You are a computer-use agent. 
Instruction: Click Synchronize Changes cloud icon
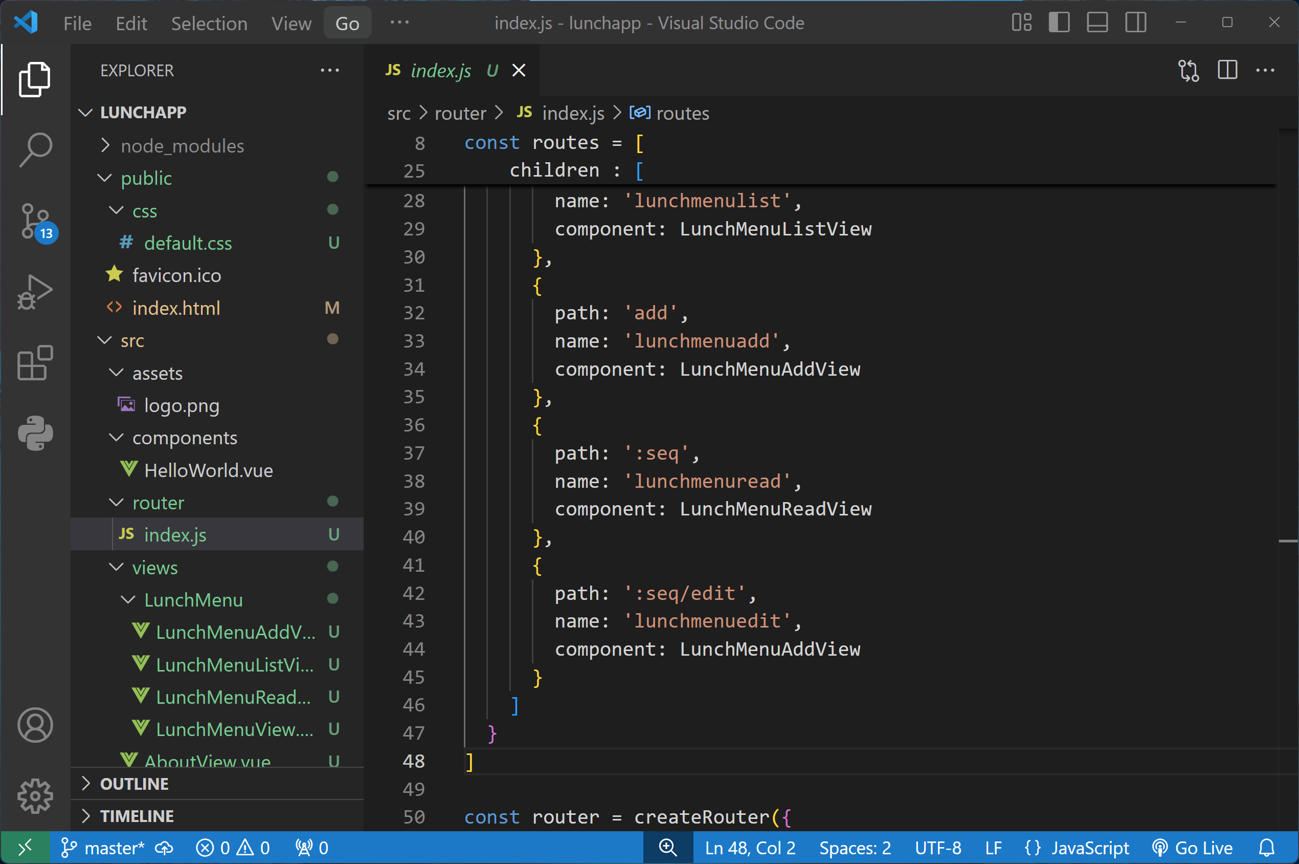click(x=165, y=848)
